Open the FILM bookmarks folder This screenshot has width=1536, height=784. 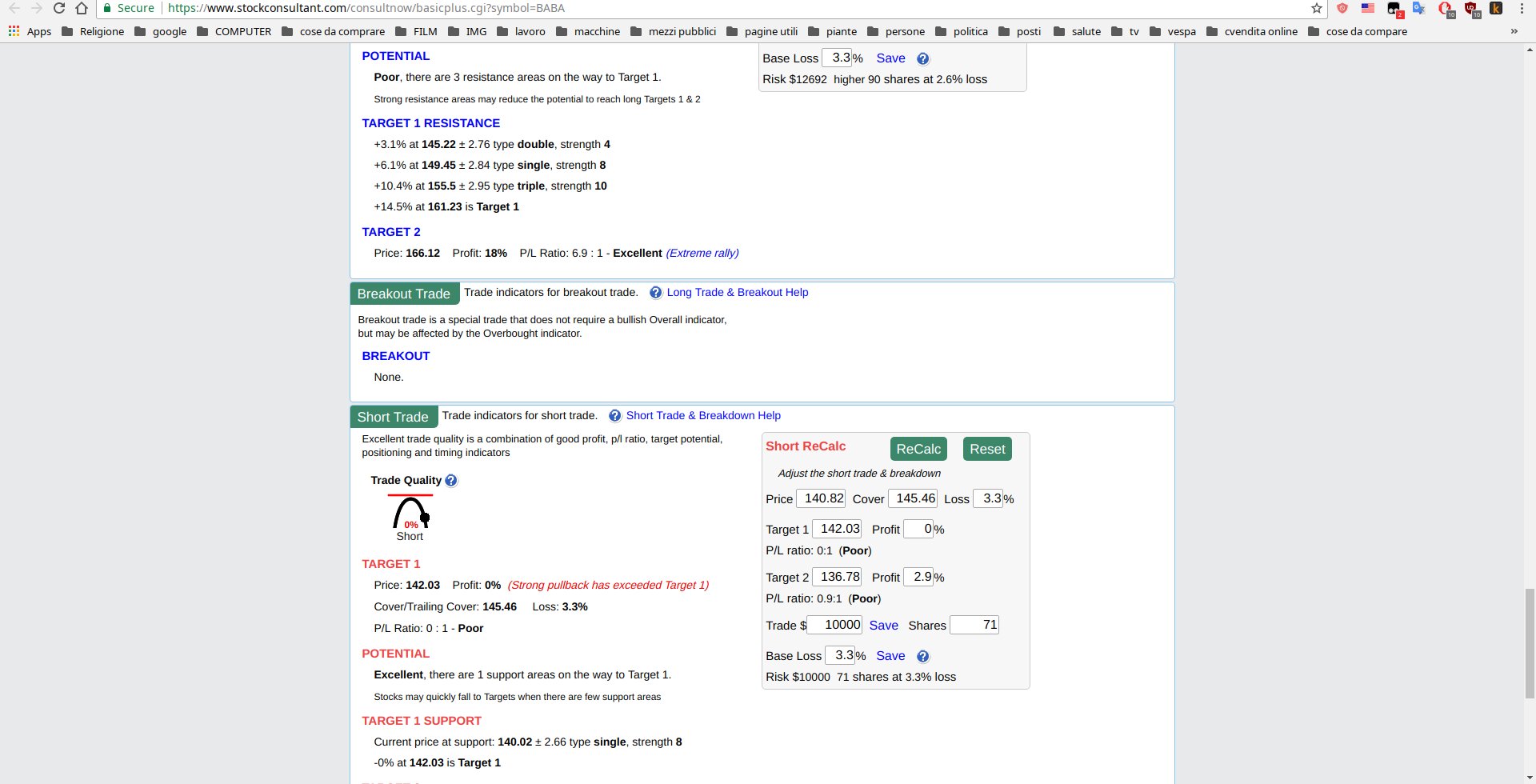pos(416,31)
